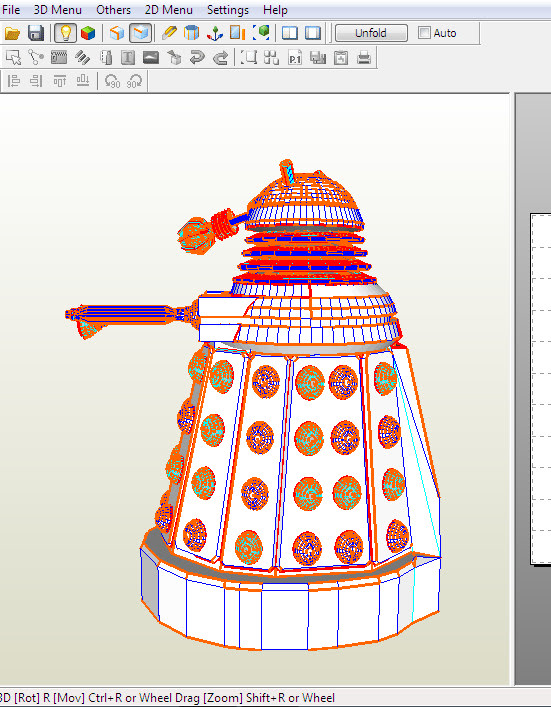
Task: Click the edit flaps tool icon
Action: click(x=59, y=58)
